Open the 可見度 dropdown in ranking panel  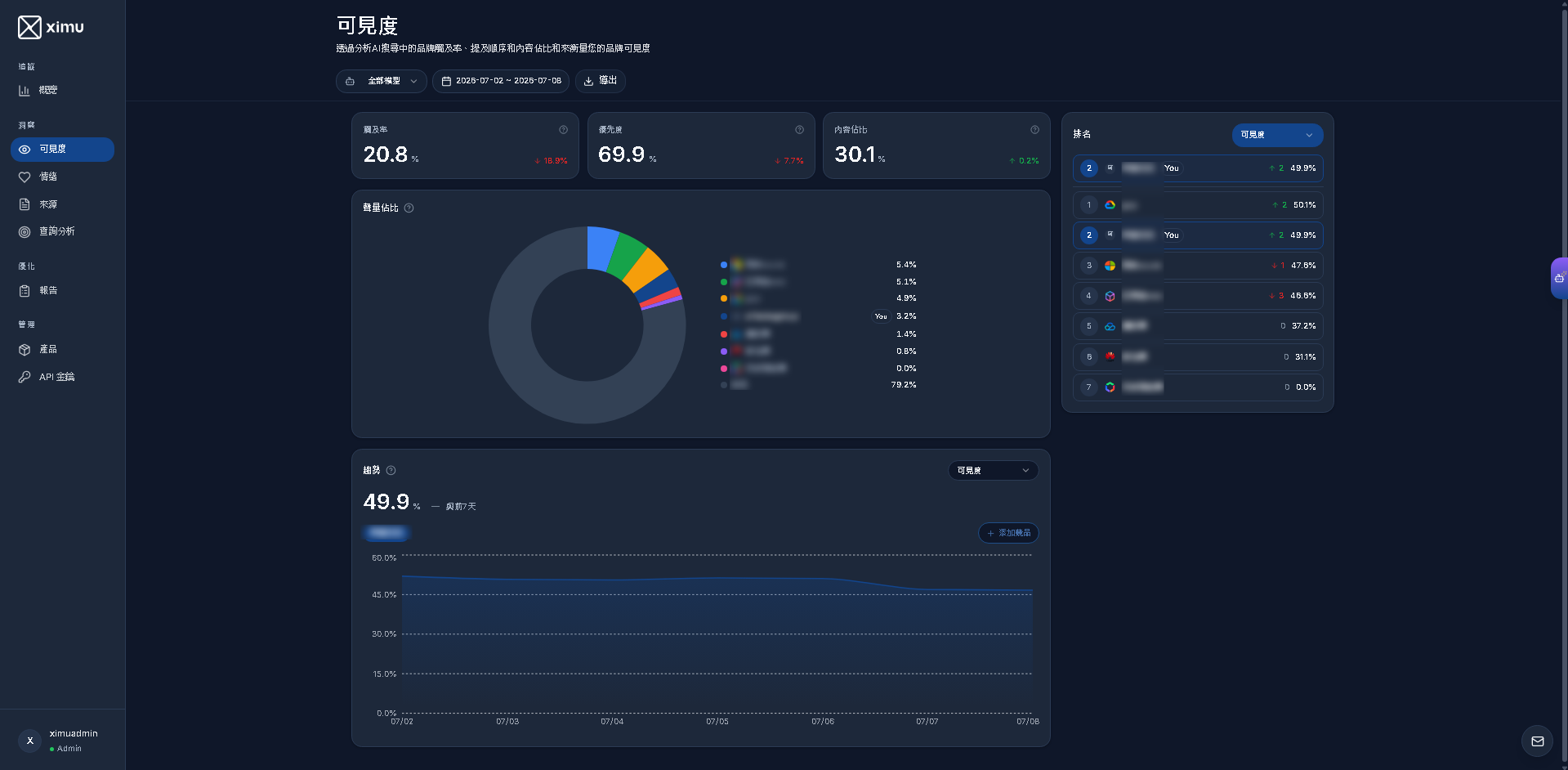point(1277,135)
